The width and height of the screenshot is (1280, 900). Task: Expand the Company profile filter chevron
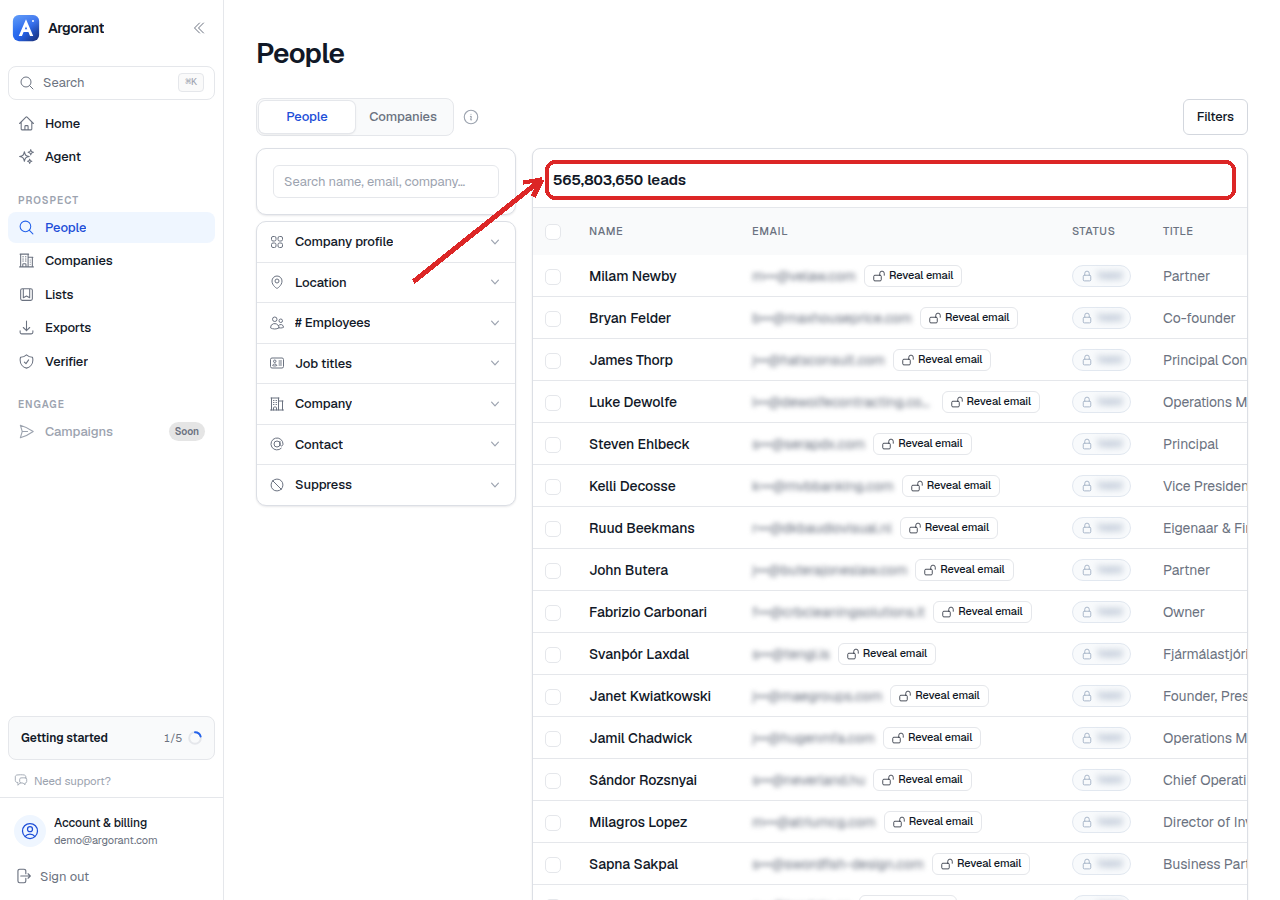pyautogui.click(x=495, y=242)
